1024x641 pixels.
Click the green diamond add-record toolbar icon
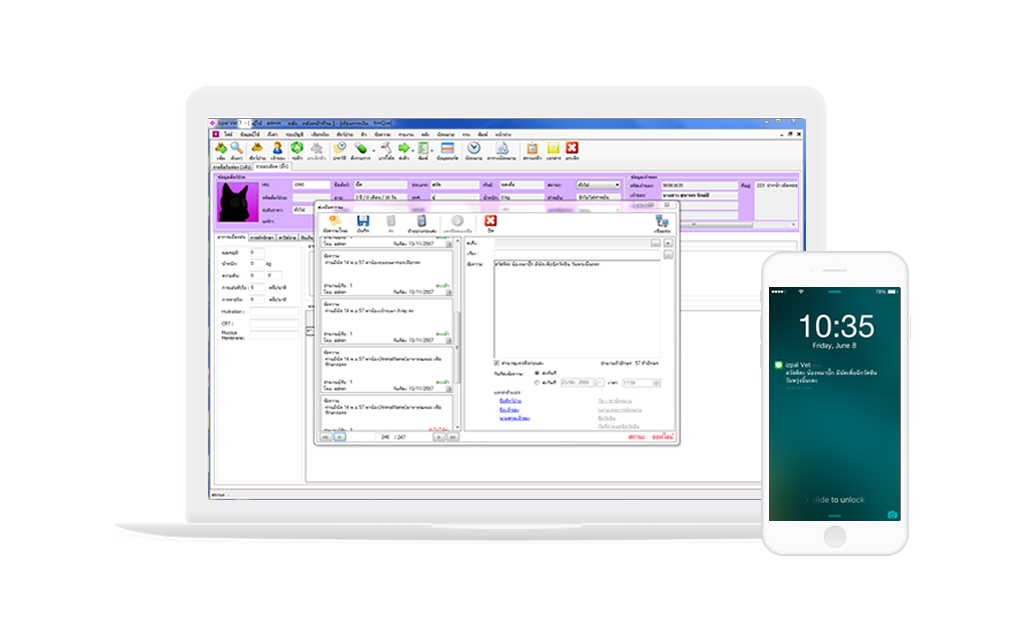tap(221, 149)
